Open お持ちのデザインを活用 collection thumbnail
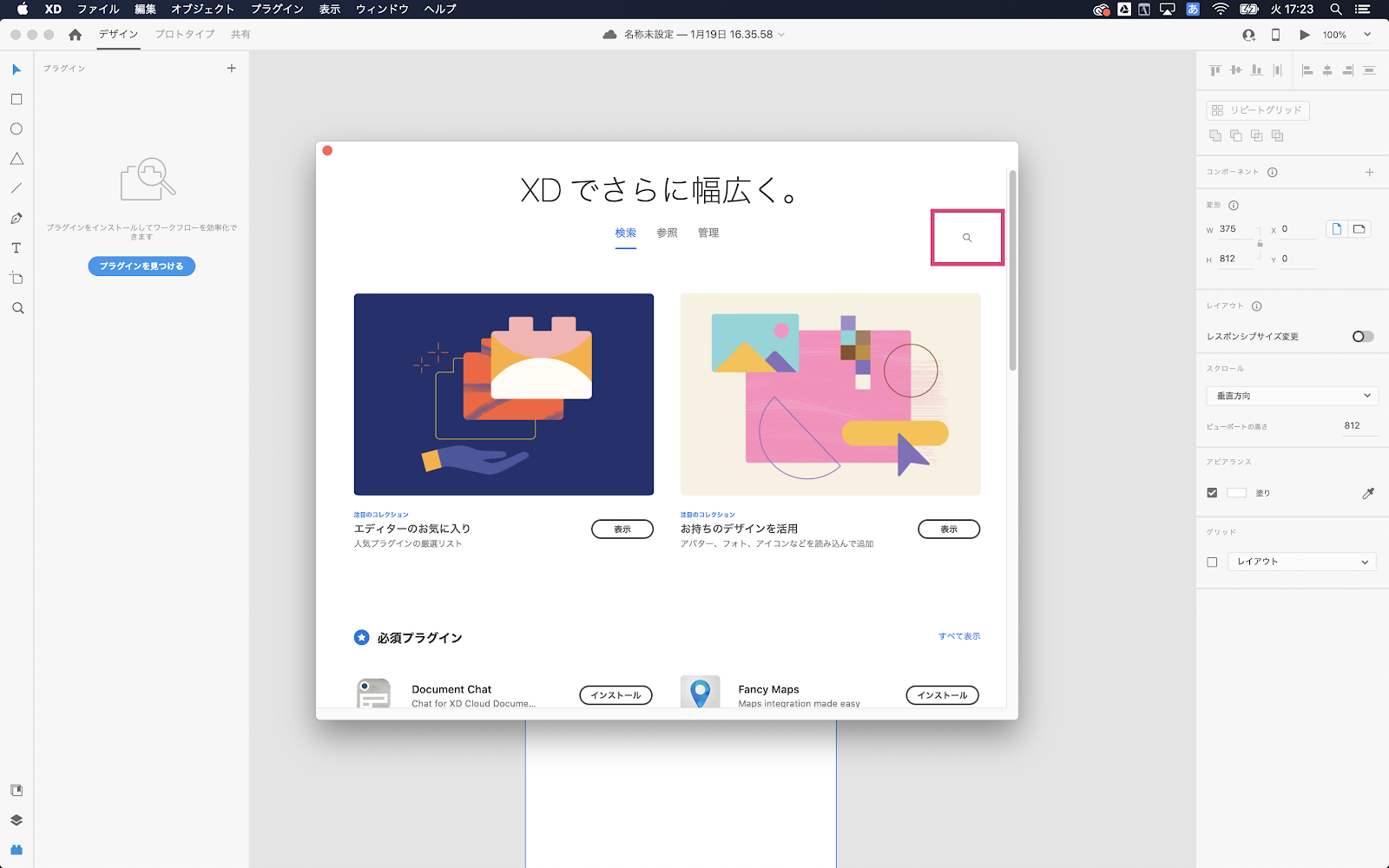1389x868 pixels. pos(831,394)
